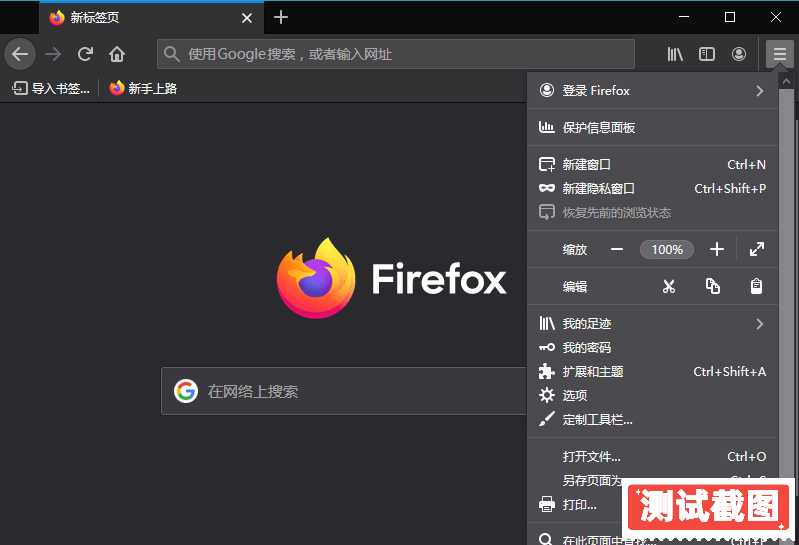Open the Library icon in toolbar
The height and width of the screenshot is (545, 799).
675,54
